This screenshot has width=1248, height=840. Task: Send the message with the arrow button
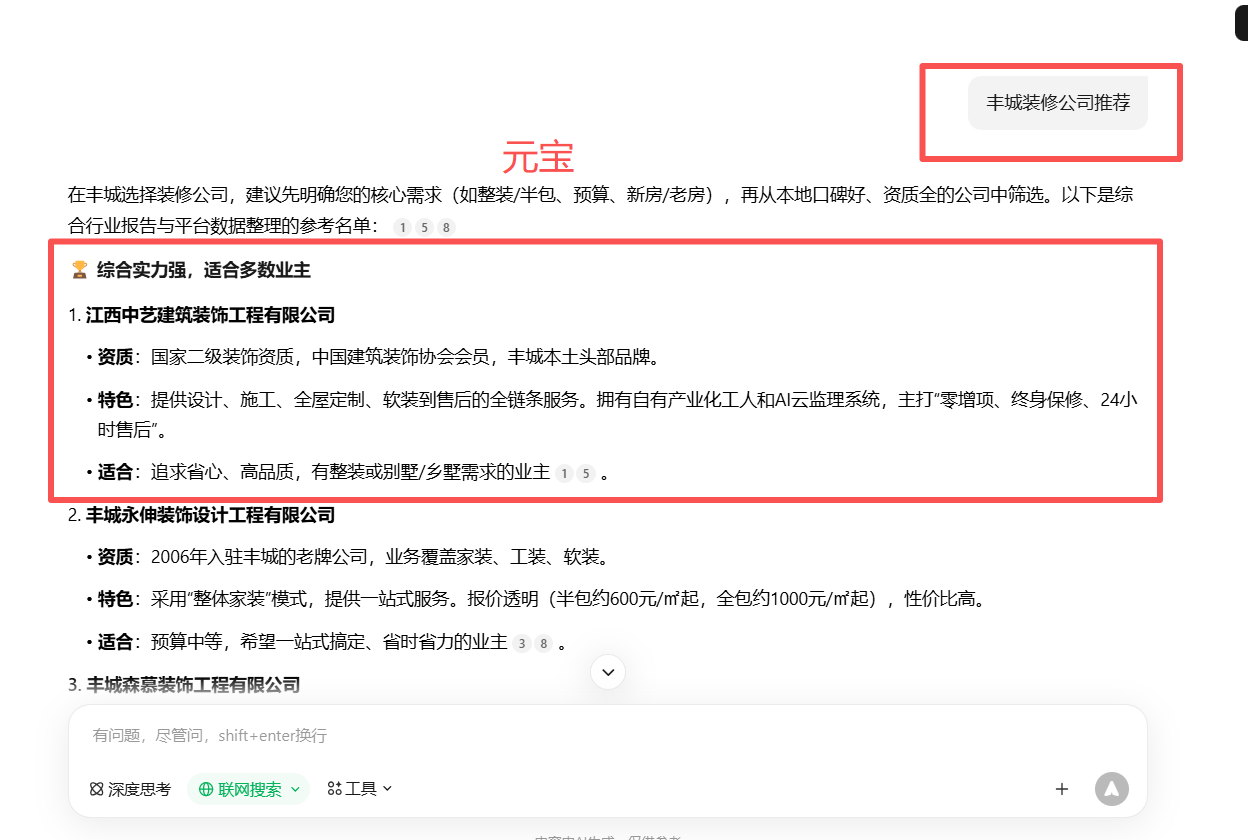pos(1112,789)
